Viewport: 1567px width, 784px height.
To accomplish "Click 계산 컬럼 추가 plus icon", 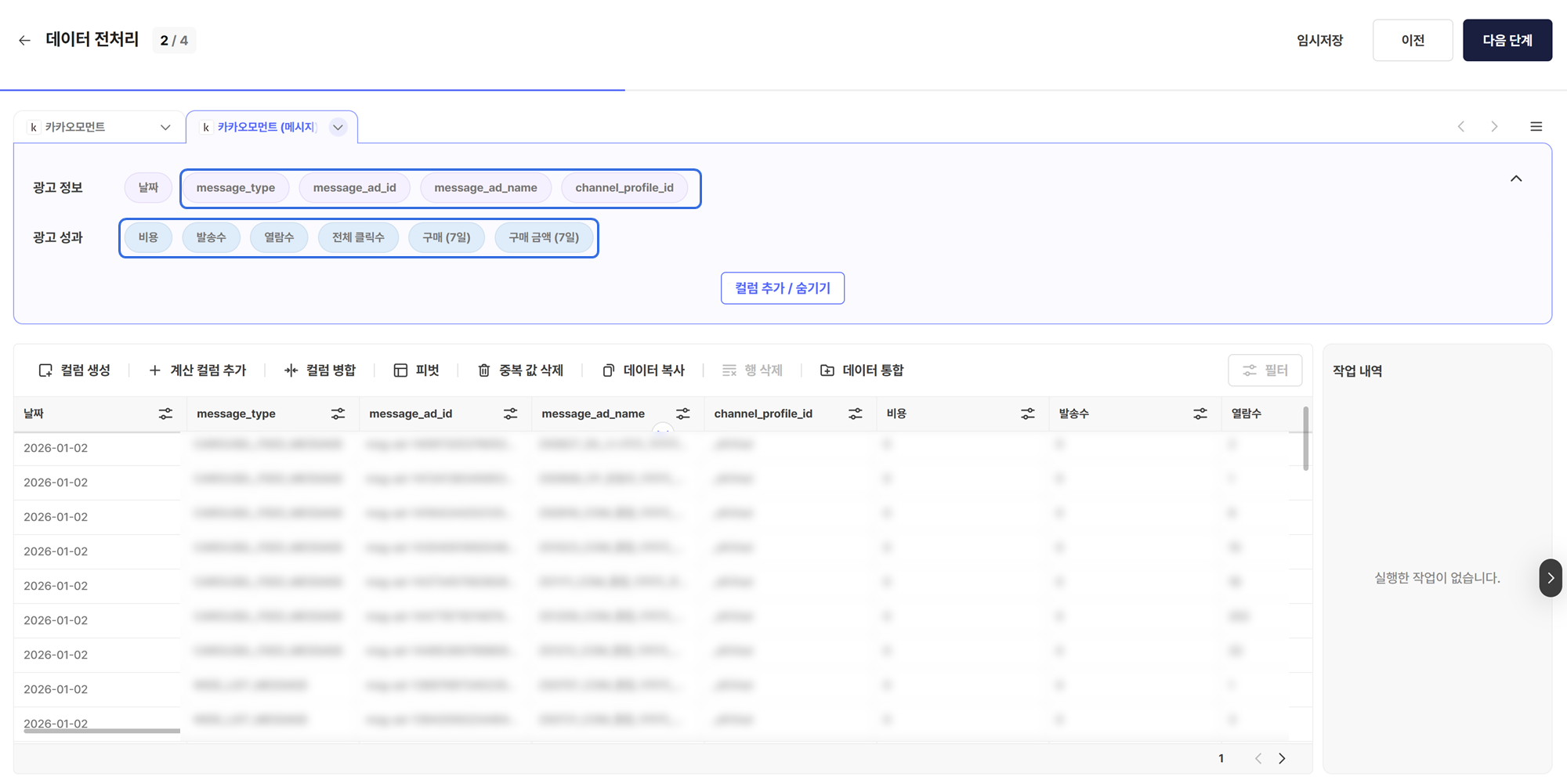I will coord(155,370).
